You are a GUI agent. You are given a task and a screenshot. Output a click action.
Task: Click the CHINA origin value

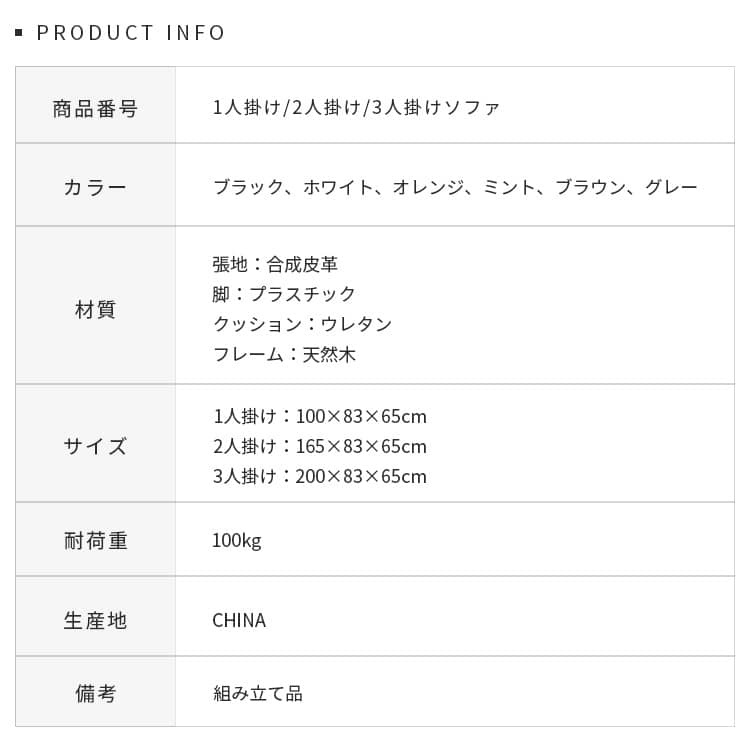(239, 620)
